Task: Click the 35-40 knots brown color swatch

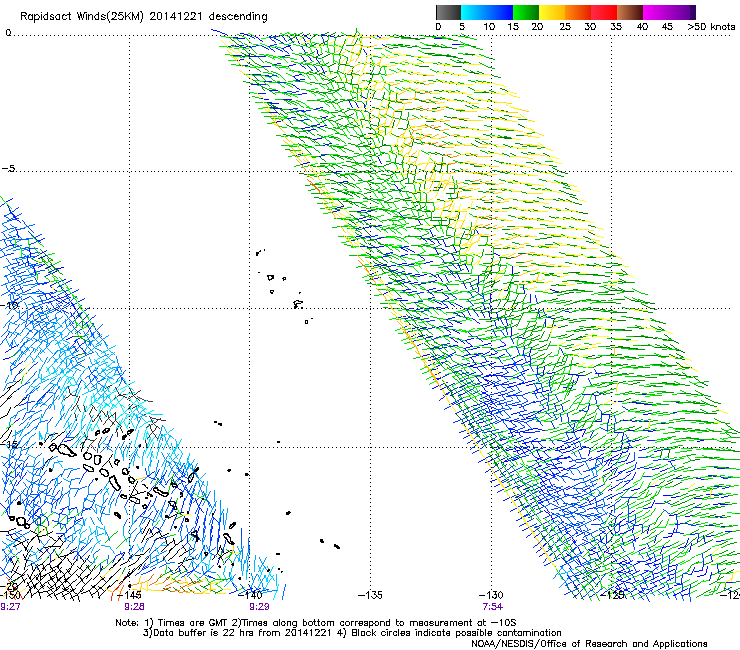Action: 630,12
